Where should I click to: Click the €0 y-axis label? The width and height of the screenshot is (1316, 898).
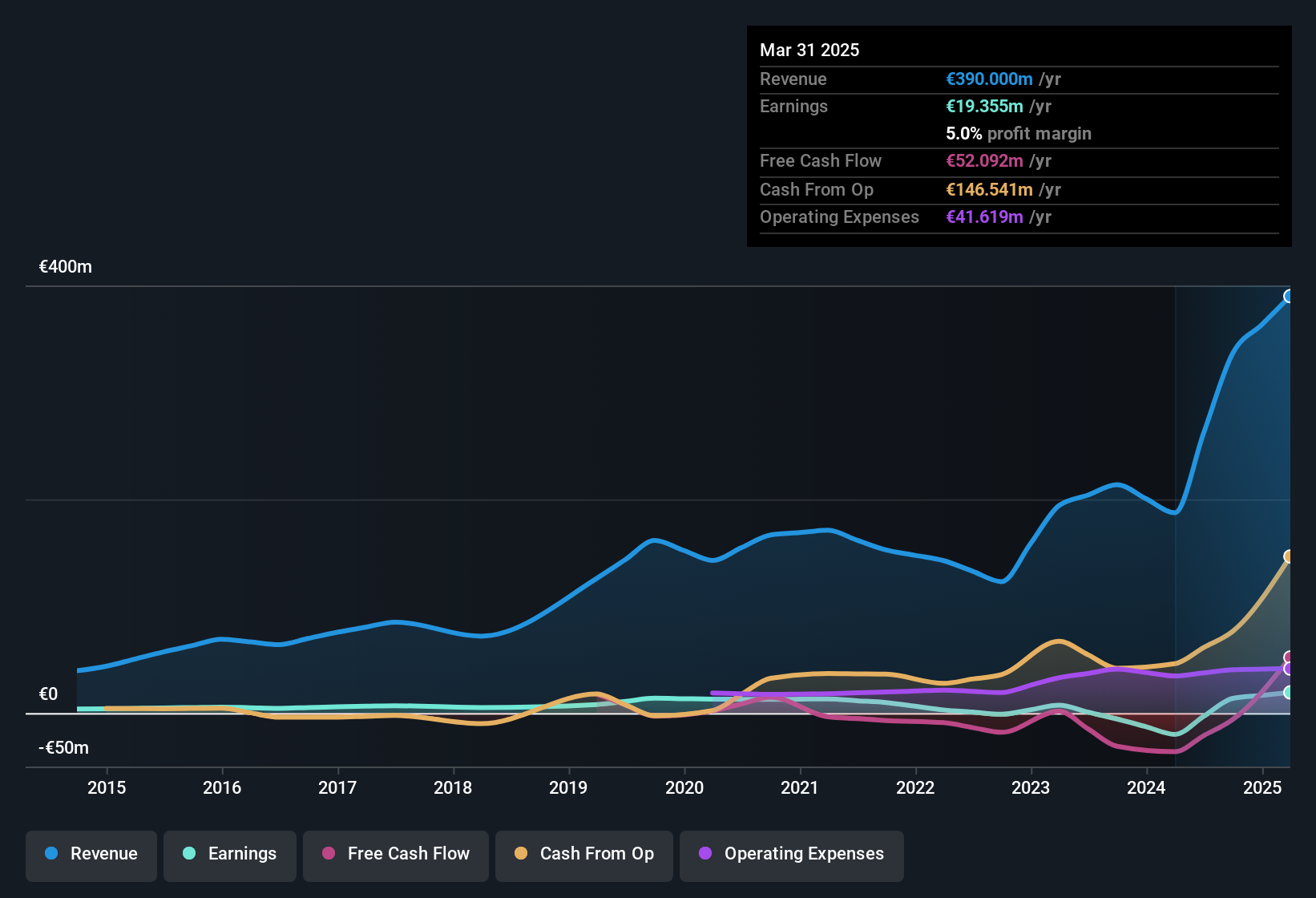48,694
